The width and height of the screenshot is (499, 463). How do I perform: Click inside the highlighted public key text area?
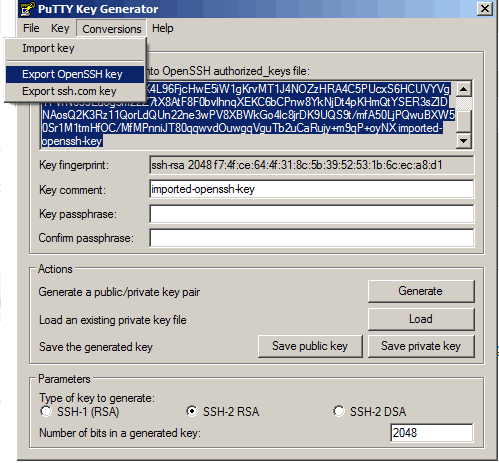click(248, 115)
